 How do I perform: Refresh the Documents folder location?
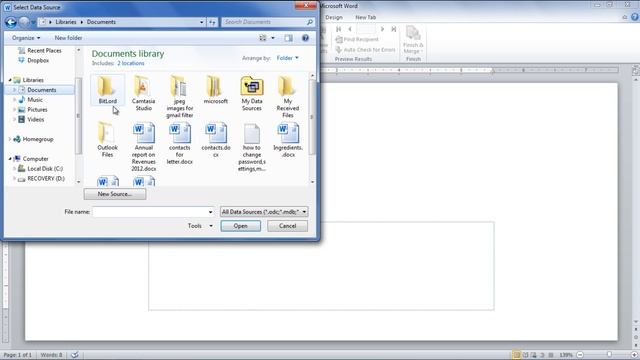(x=213, y=22)
